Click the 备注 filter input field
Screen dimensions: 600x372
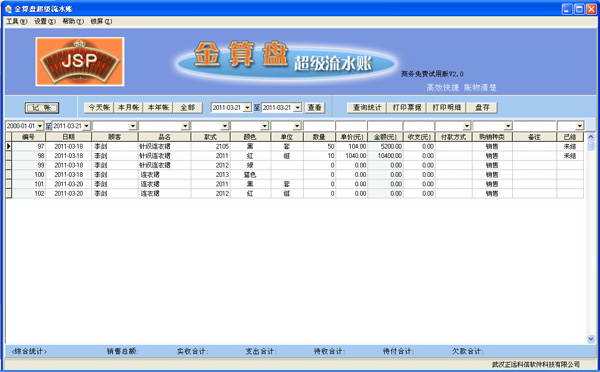coord(535,126)
